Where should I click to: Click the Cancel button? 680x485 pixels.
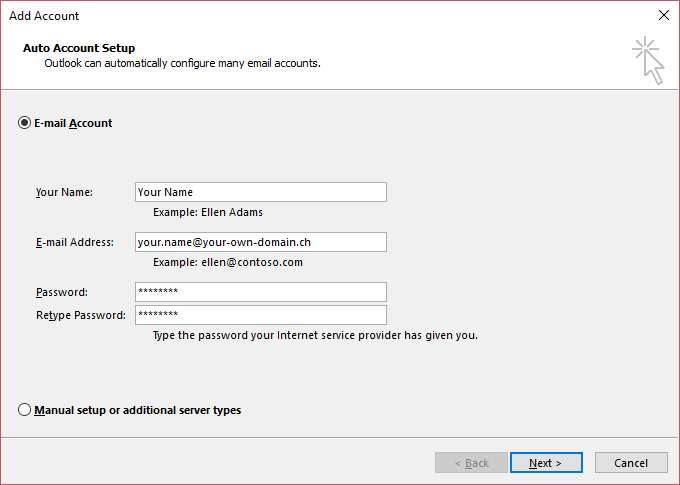[631, 463]
